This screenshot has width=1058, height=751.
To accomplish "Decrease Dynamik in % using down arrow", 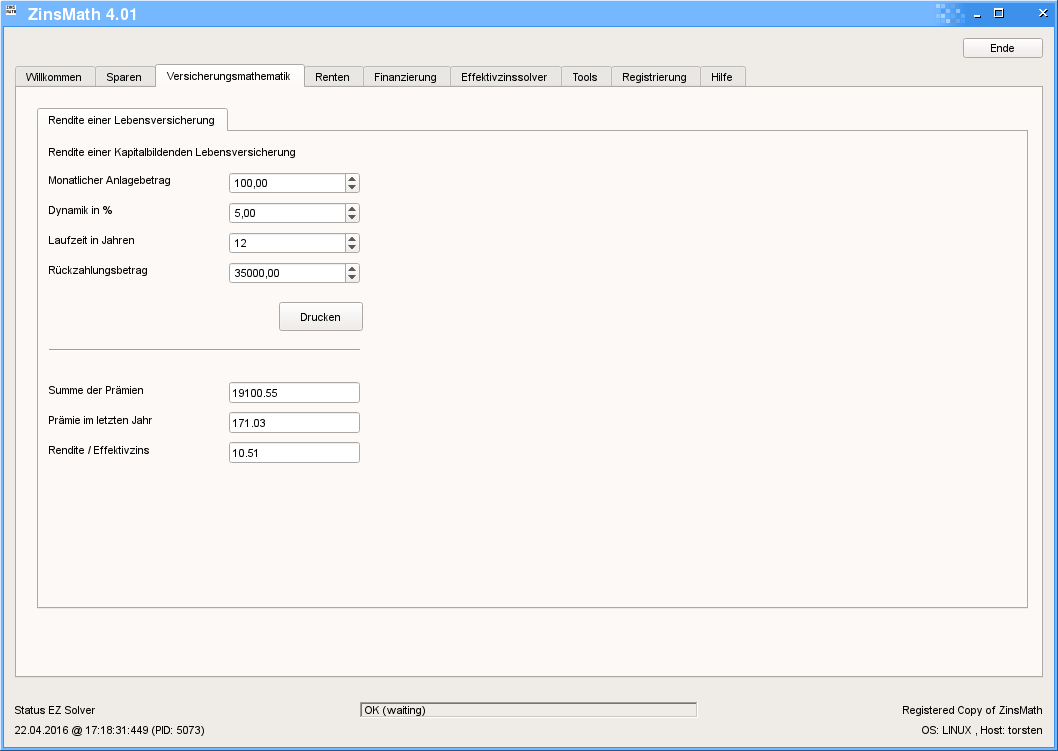I will coord(352,217).
